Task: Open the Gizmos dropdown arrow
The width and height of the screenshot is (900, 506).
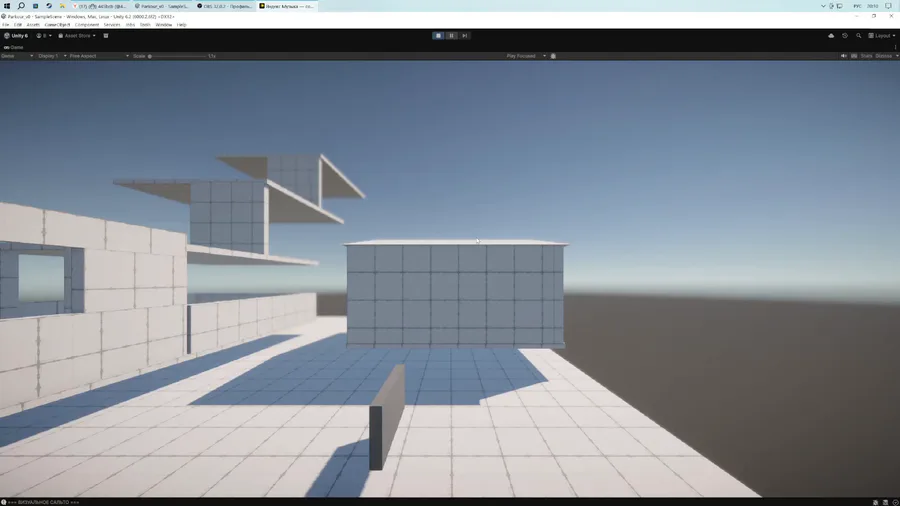Action: point(897,56)
